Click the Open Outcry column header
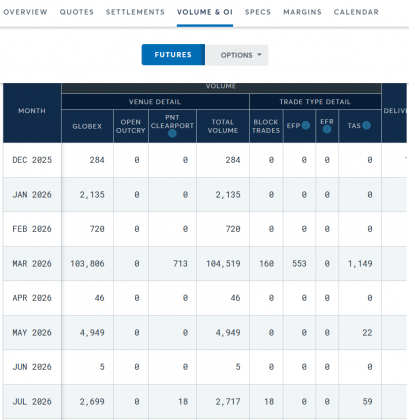 [131, 126]
